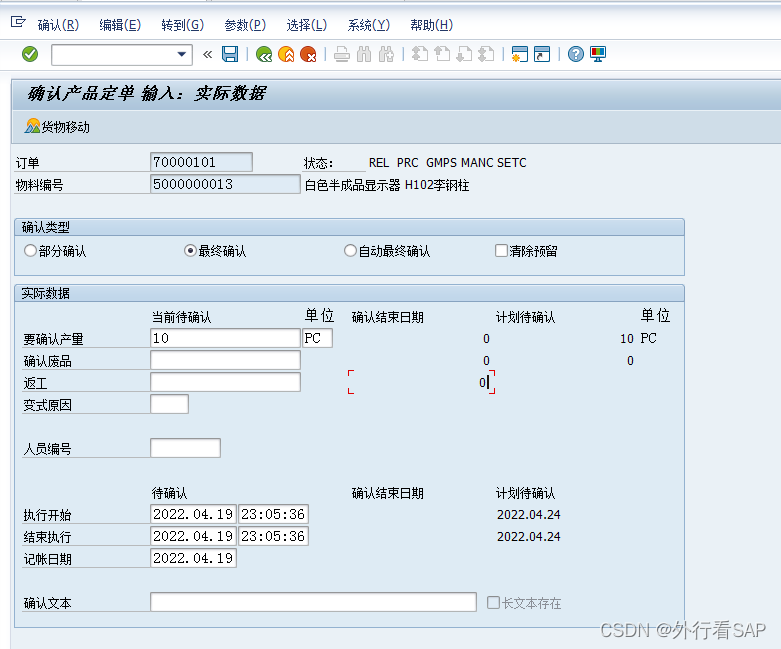781x649 pixels.
Task: Open Help with the question mark icon
Action: (x=575, y=54)
